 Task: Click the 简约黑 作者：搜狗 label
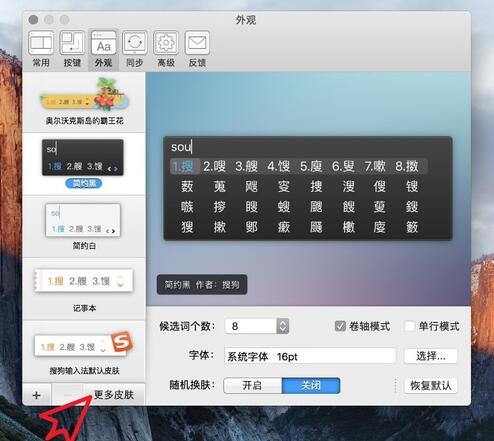point(202,284)
